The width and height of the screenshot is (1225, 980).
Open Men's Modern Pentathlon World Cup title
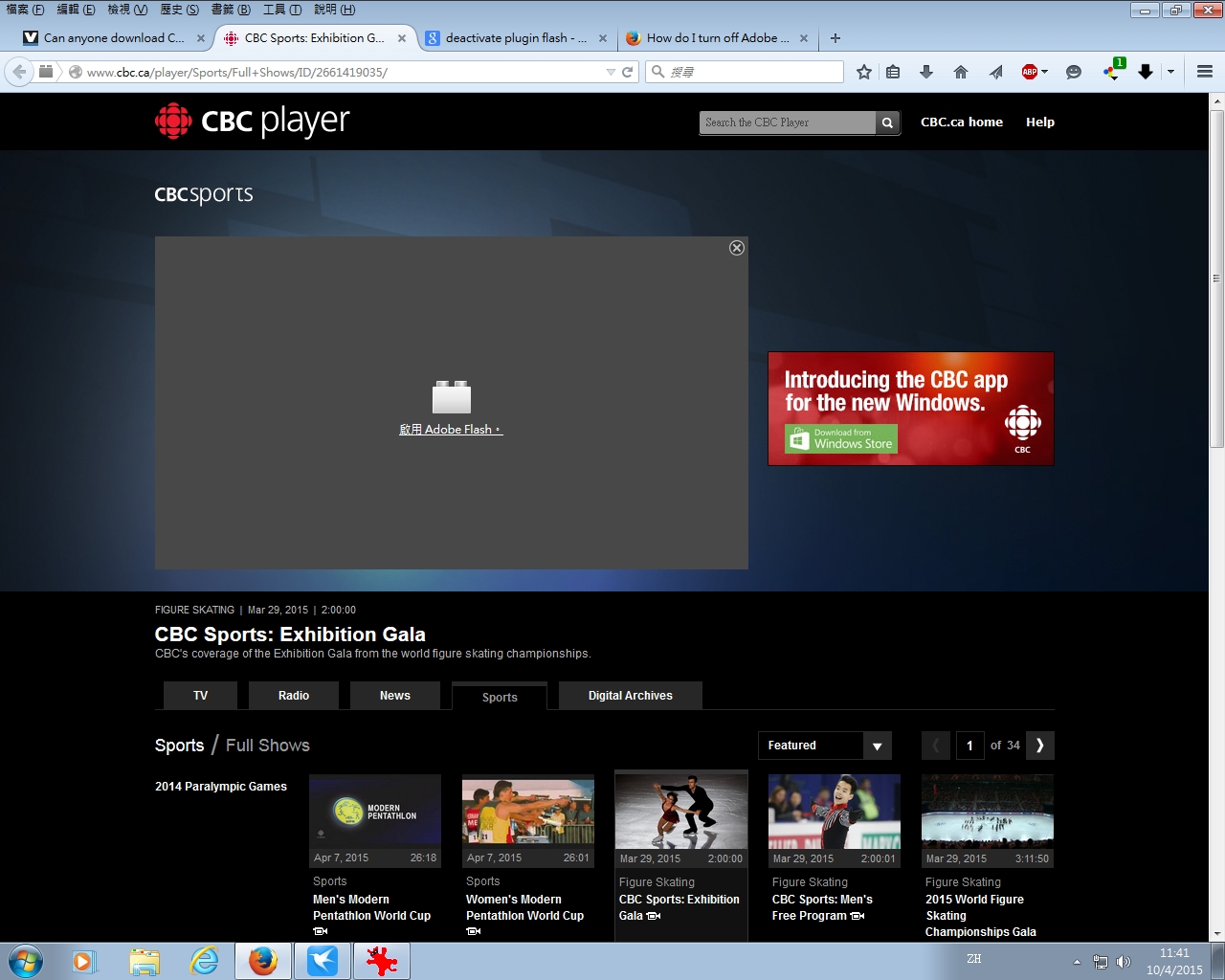point(372,907)
